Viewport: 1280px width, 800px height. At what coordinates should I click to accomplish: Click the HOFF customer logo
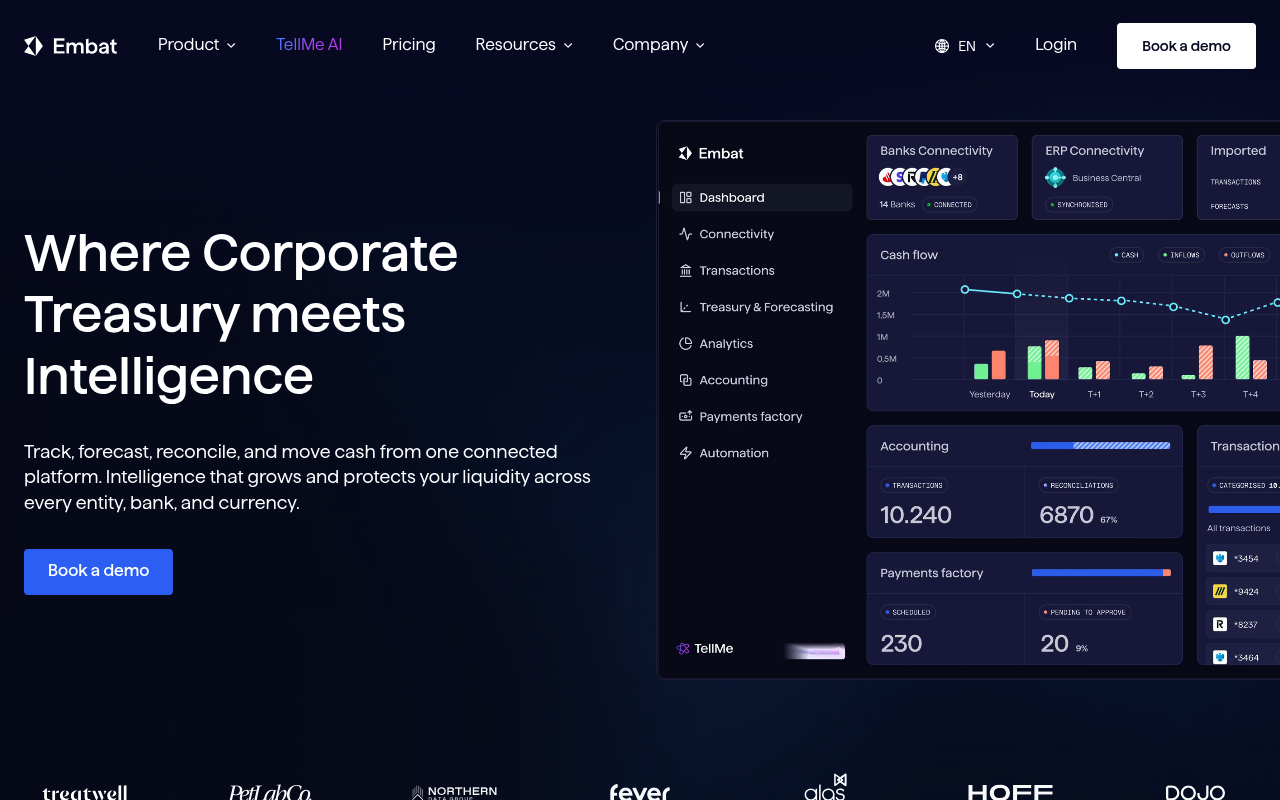pos(1010,792)
